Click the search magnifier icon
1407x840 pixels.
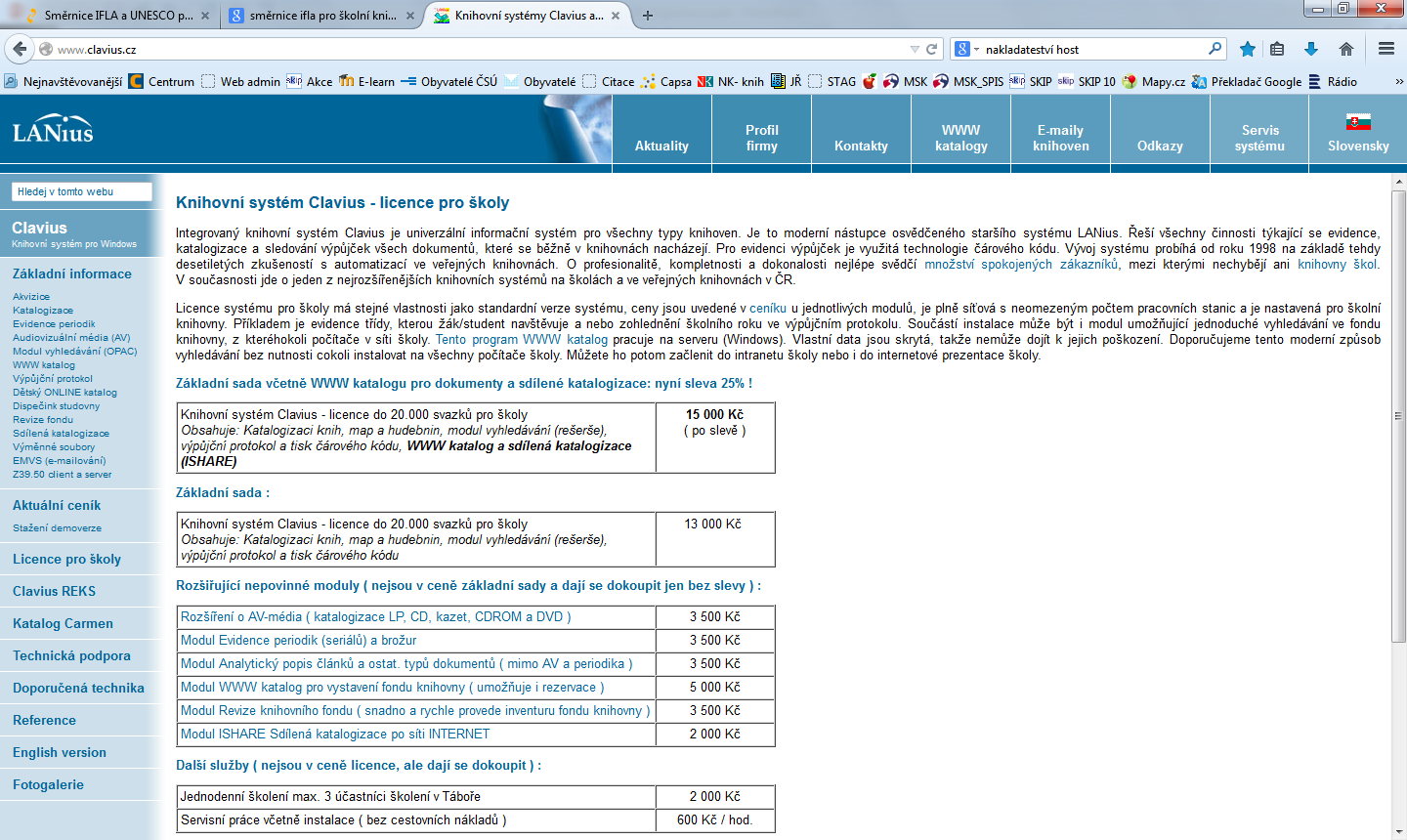1215,48
